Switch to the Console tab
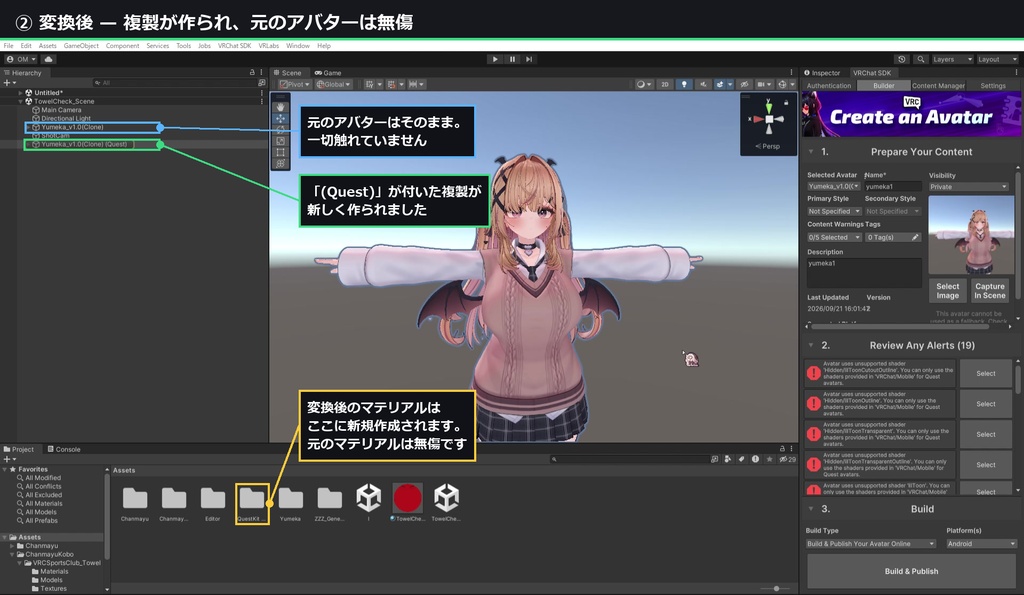1024x595 pixels. (64, 449)
